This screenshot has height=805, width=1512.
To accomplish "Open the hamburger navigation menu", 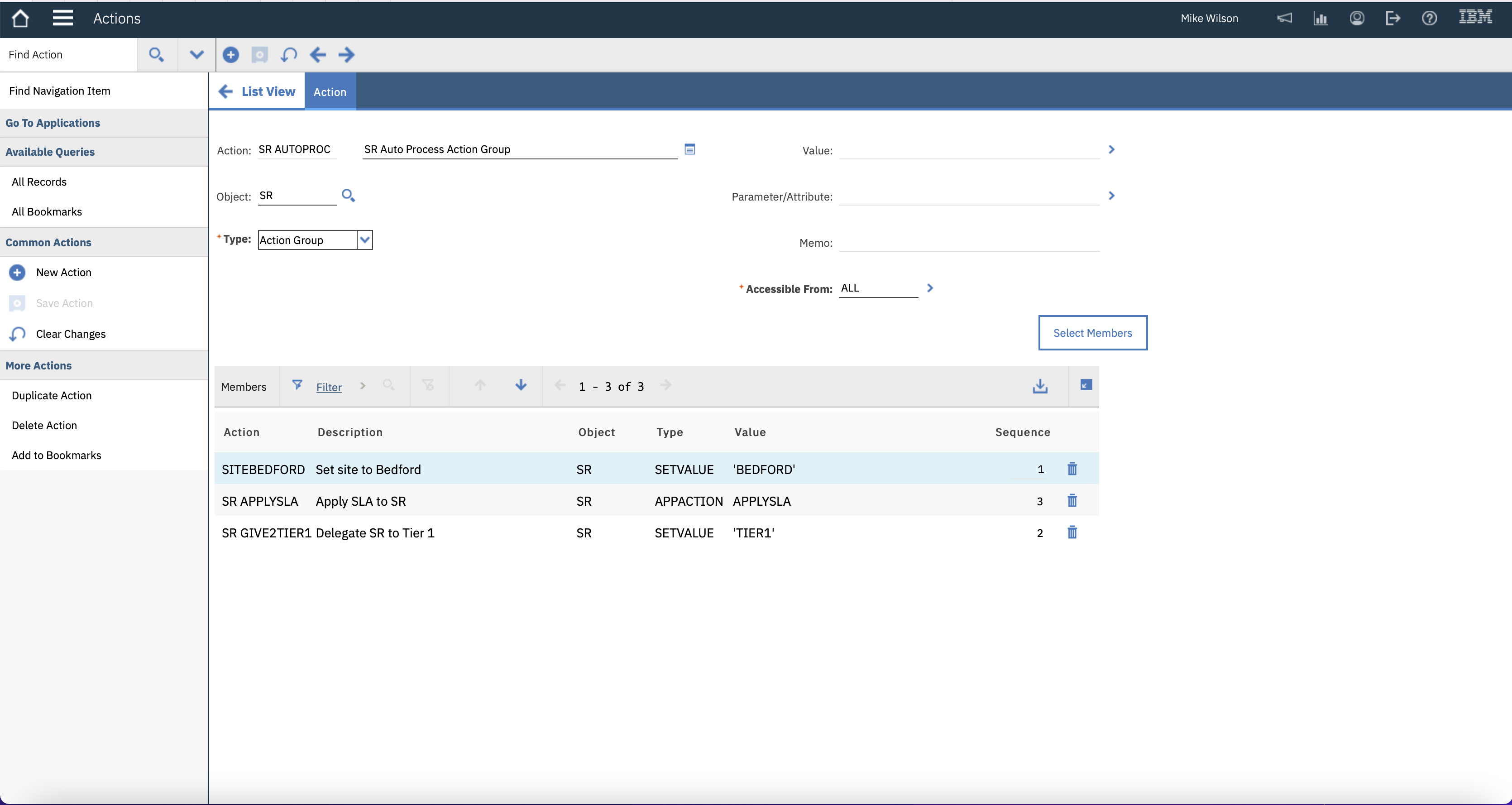I will [x=62, y=18].
